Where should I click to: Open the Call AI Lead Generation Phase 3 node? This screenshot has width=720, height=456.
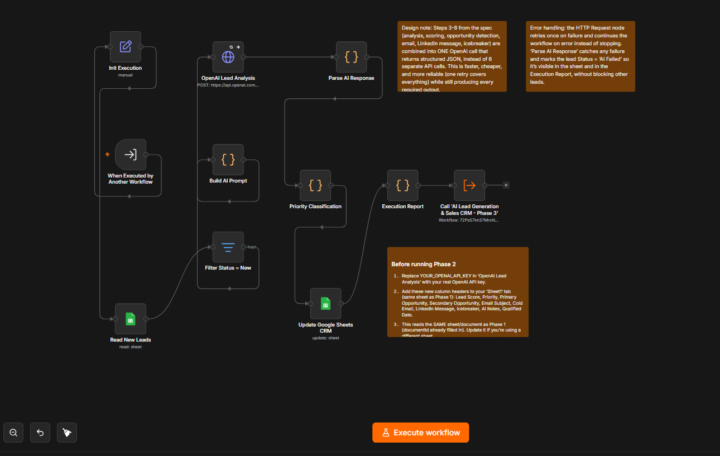click(x=469, y=186)
